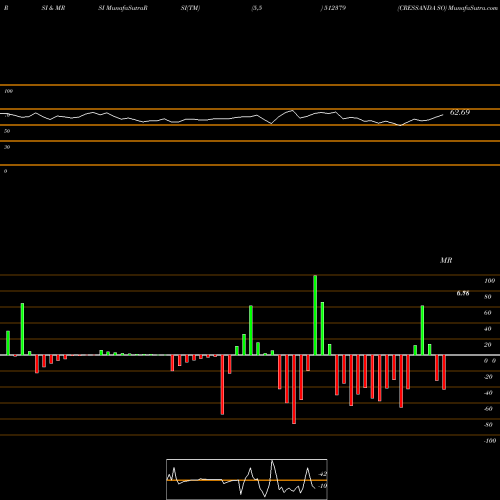
Task: Click the right end of the white RSI line
Action: 443,115
